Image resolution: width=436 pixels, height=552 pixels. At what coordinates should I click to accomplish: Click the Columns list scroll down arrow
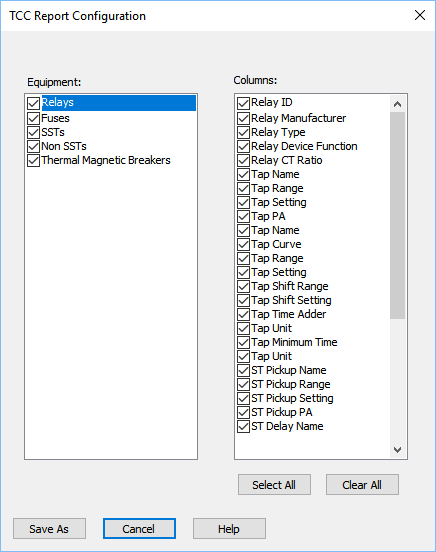[398, 450]
